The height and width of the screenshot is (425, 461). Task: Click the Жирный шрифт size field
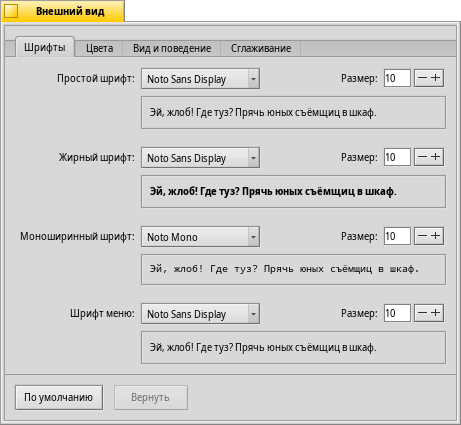397,157
